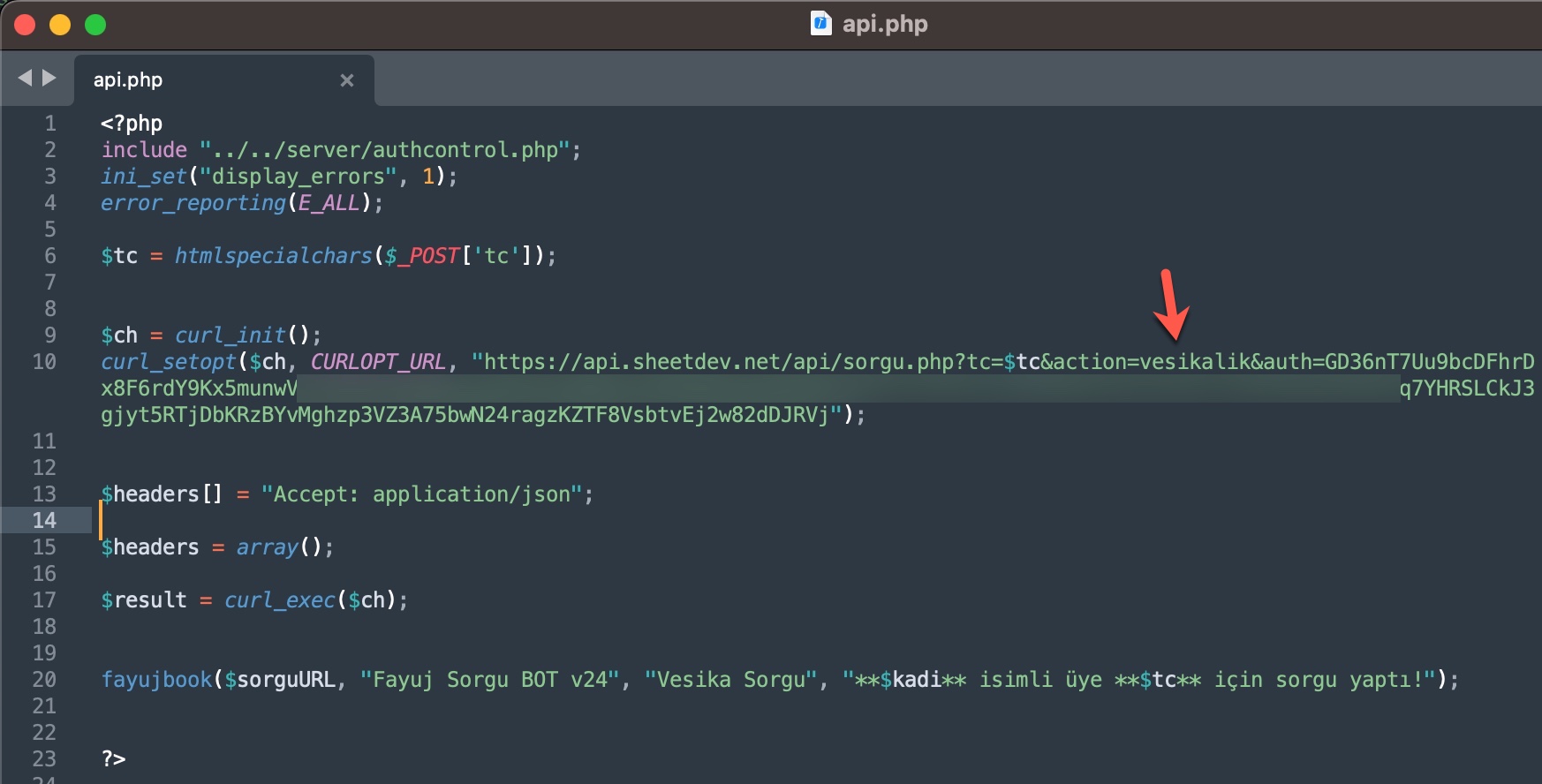This screenshot has height=784, width=1542.
Task: Select the api.php tab
Action: tap(224, 80)
